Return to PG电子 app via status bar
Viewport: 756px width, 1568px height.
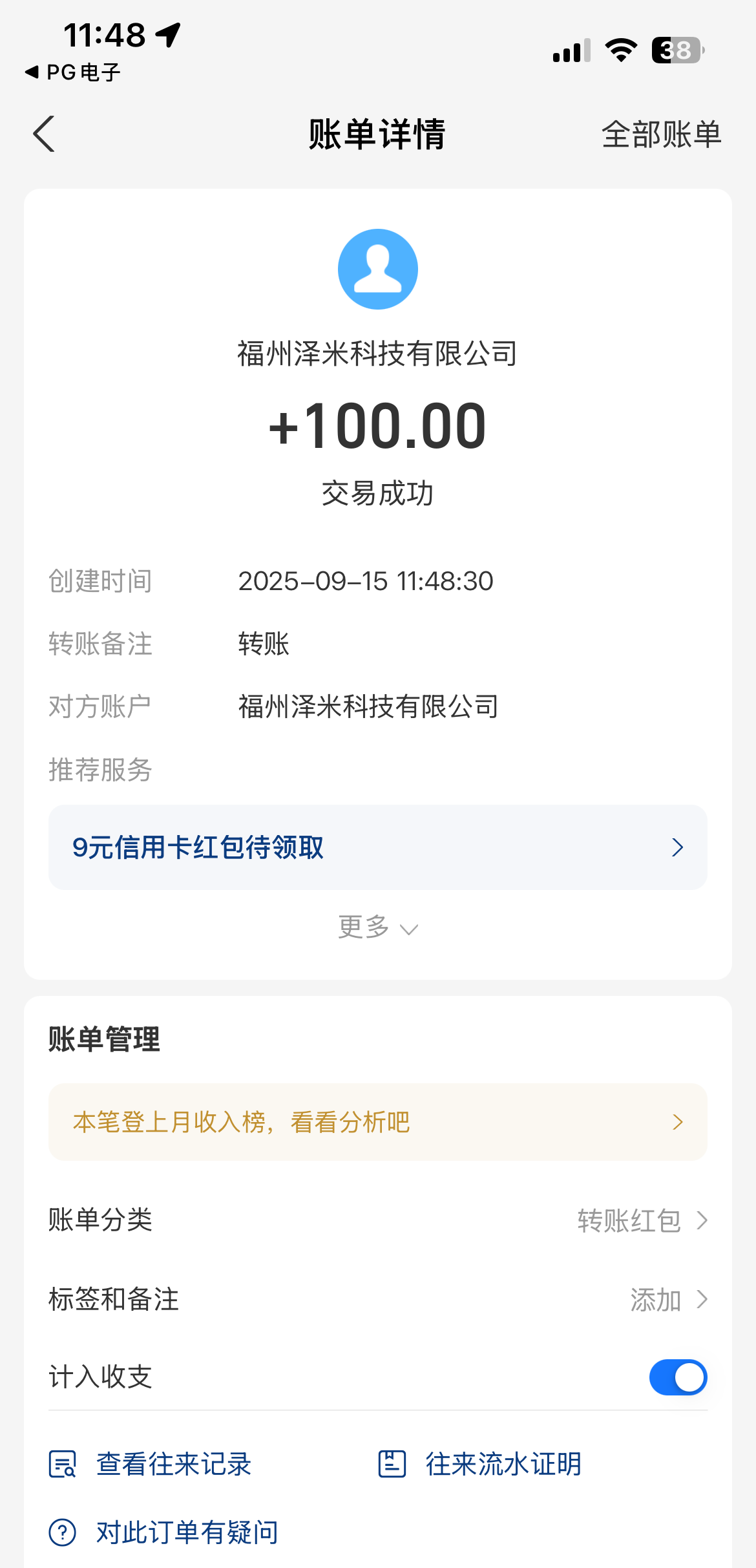pos(73,72)
